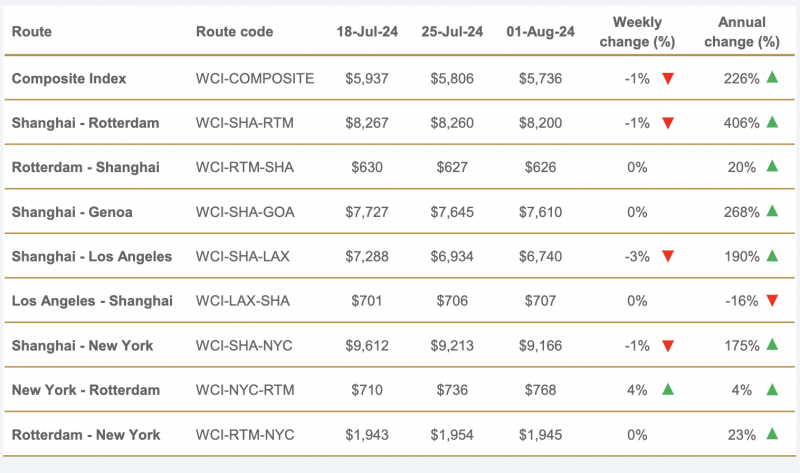Click the green arrow next to 23% annual change

[772, 434]
